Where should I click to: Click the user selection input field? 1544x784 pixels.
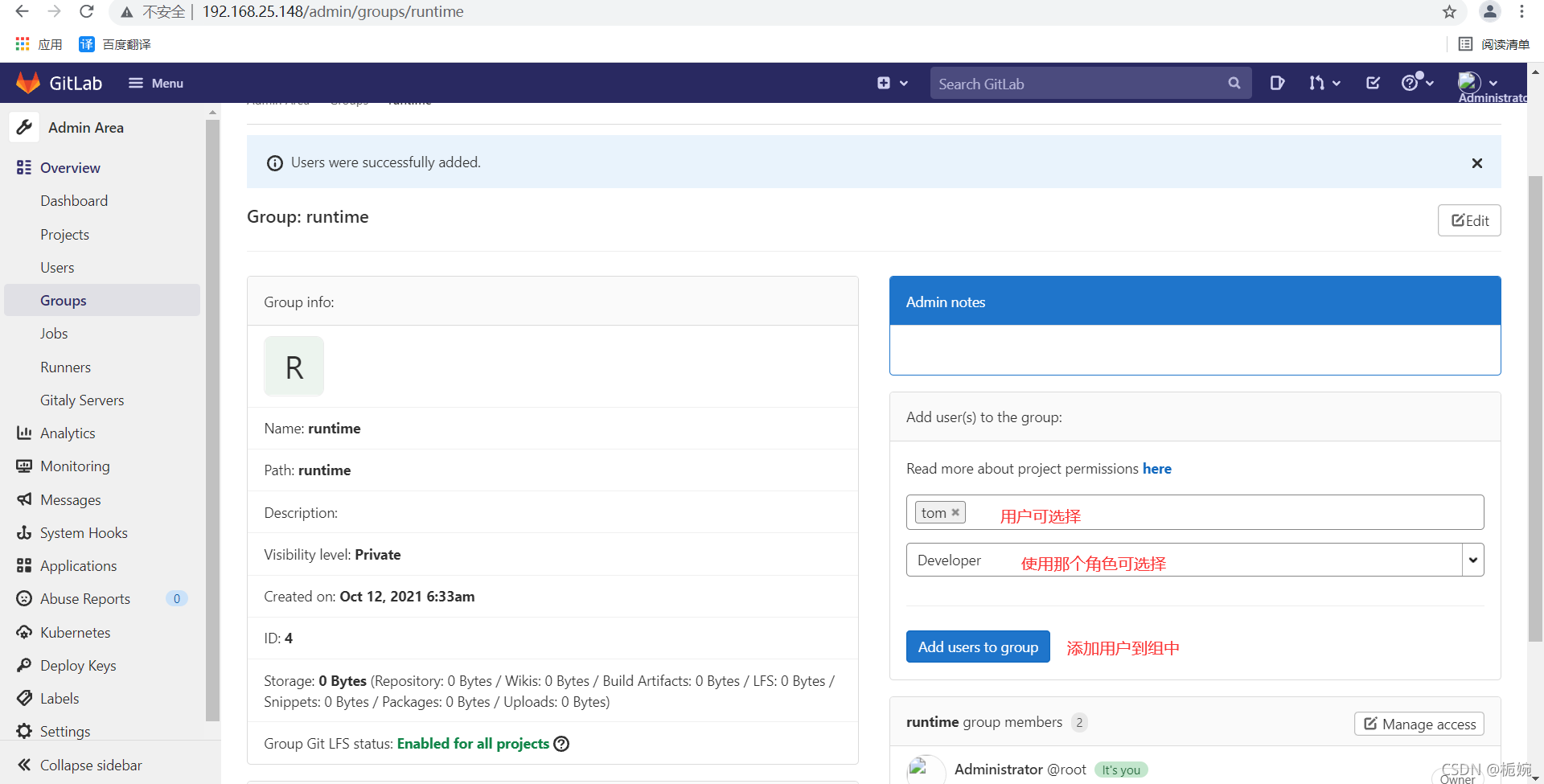click(x=1195, y=512)
